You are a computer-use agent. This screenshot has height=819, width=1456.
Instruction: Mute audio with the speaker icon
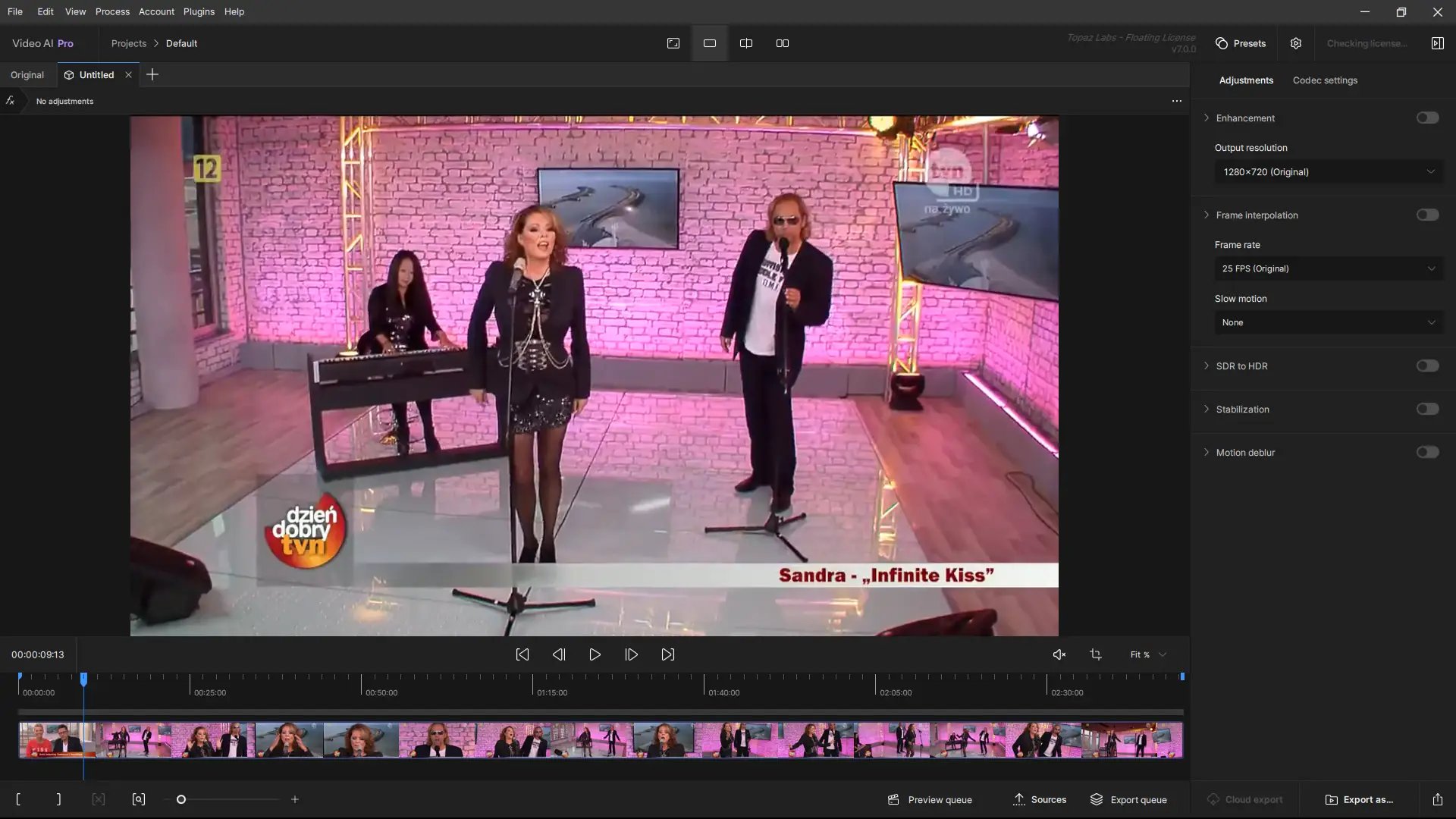pyautogui.click(x=1059, y=654)
